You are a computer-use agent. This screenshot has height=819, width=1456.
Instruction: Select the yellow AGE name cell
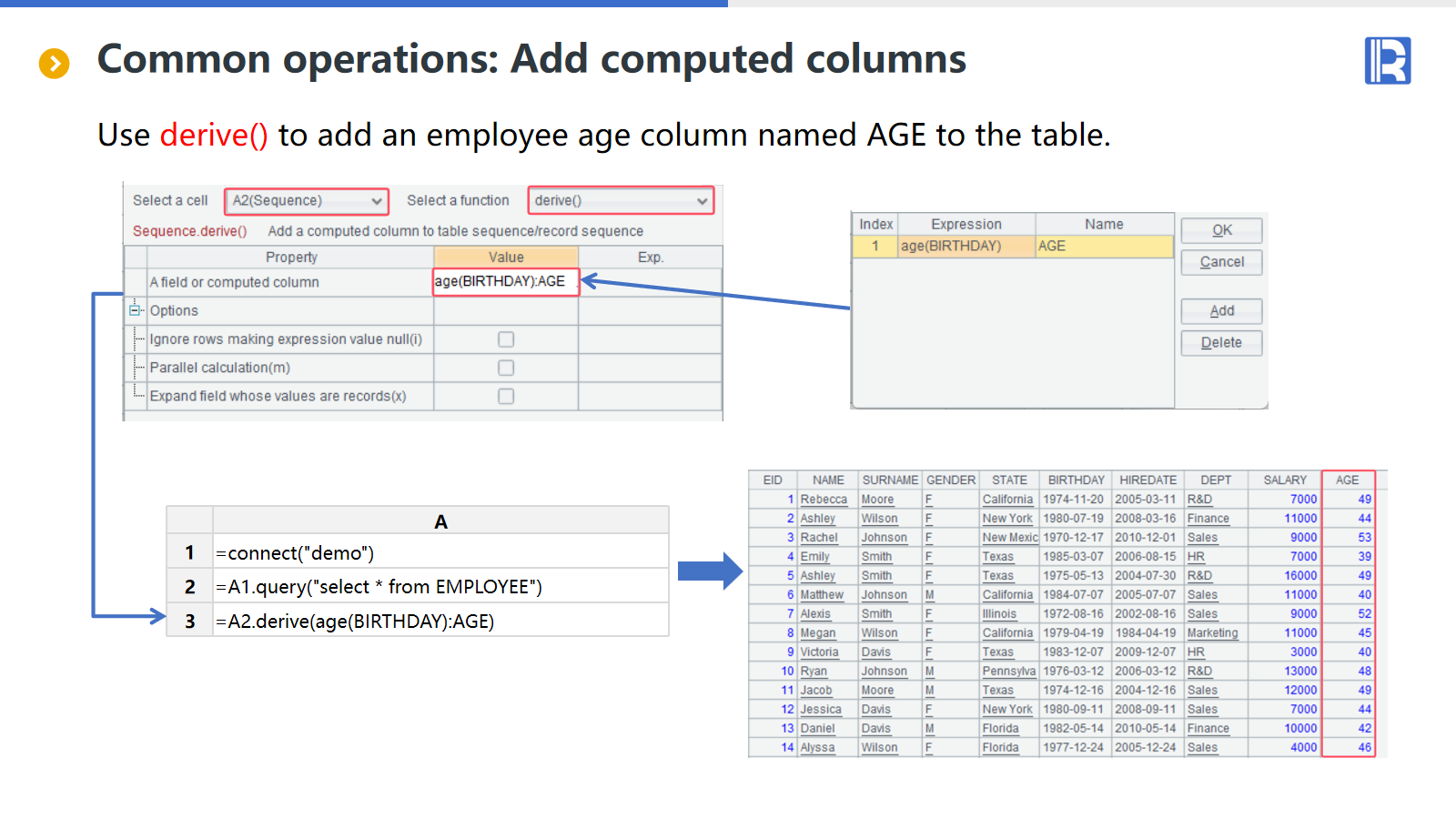point(1103,247)
